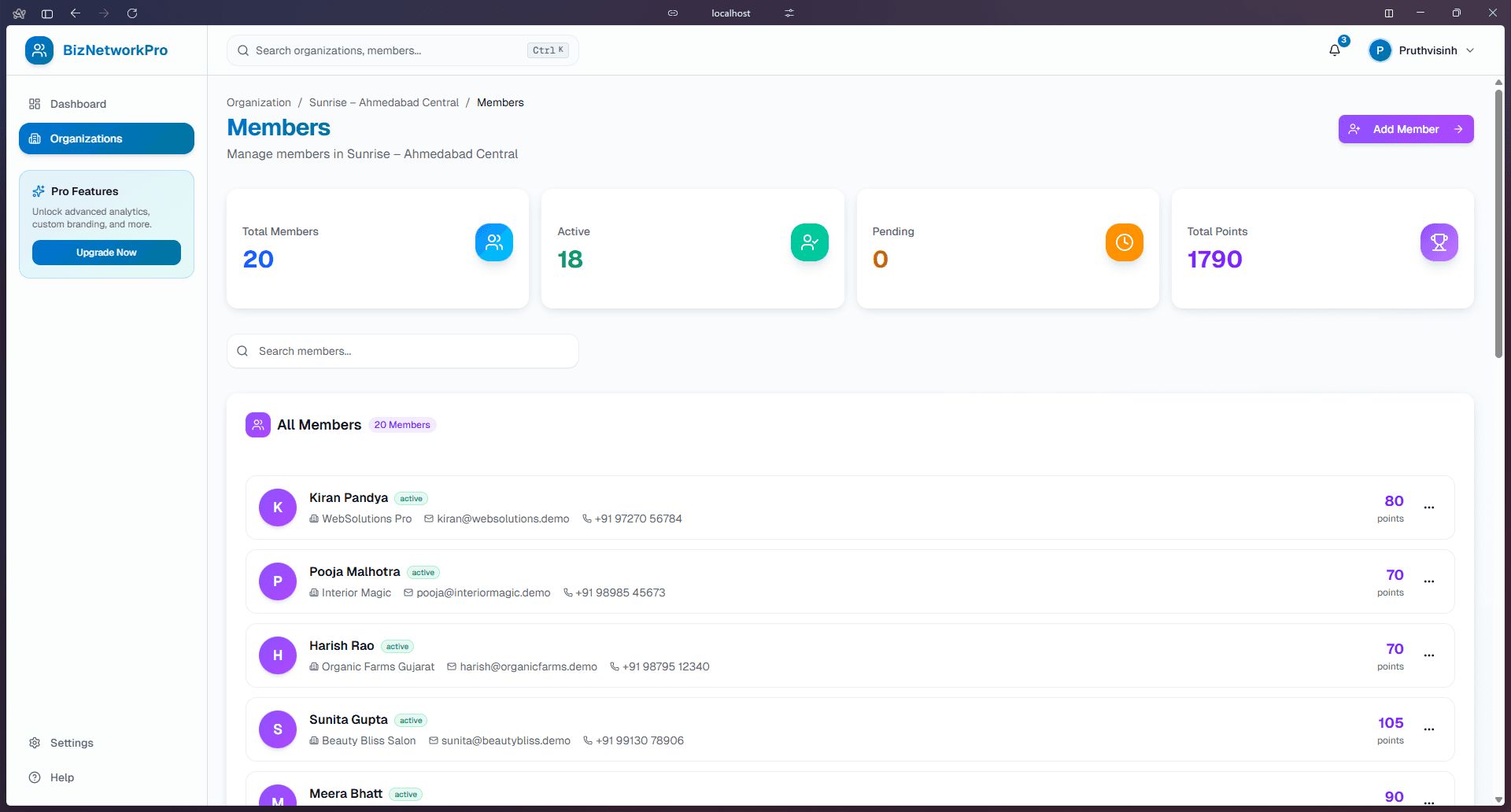Click the Total Points trophy icon
This screenshot has height=812, width=1511.
[x=1439, y=242]
